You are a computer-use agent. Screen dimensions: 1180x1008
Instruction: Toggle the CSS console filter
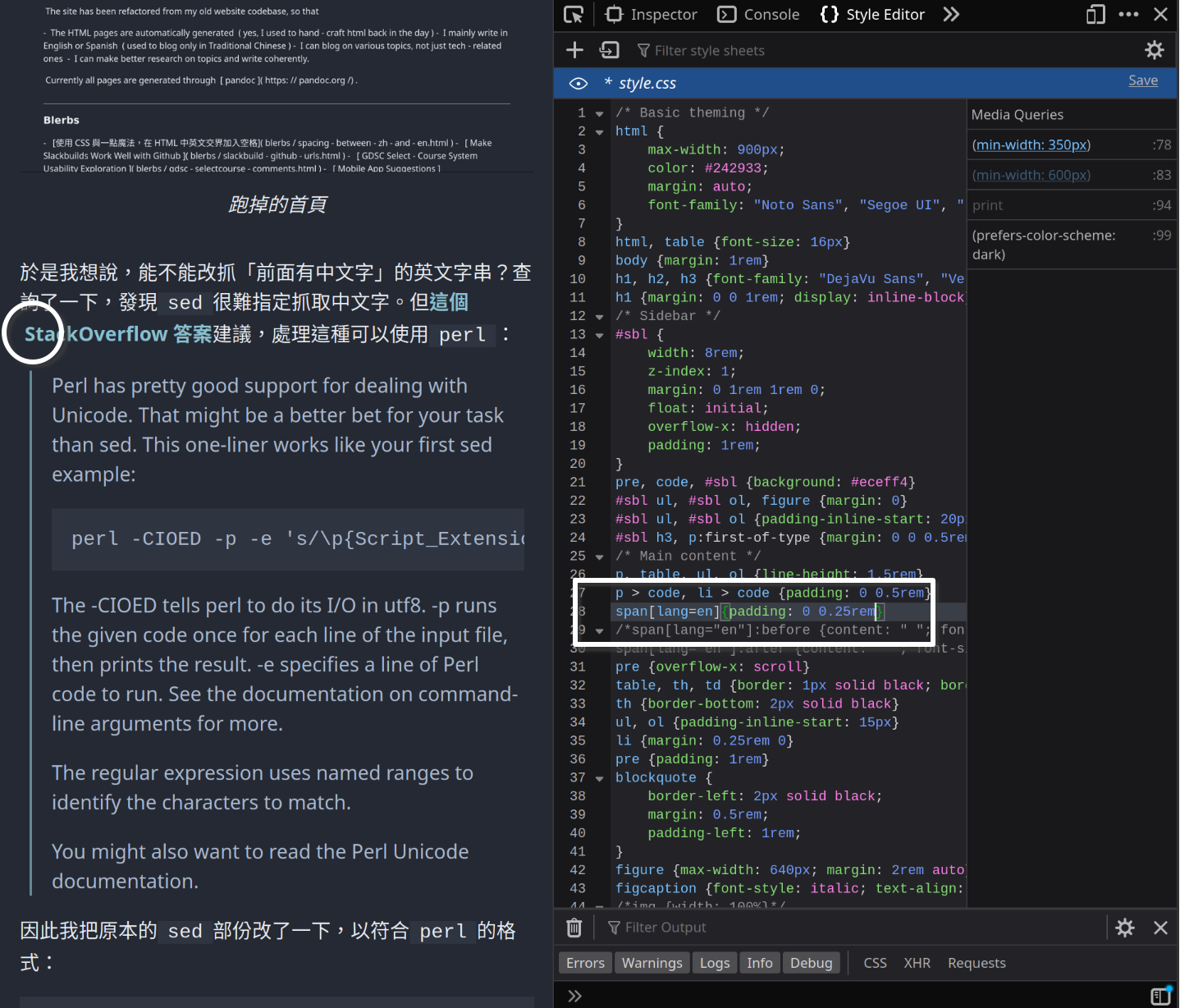[875, 963]
